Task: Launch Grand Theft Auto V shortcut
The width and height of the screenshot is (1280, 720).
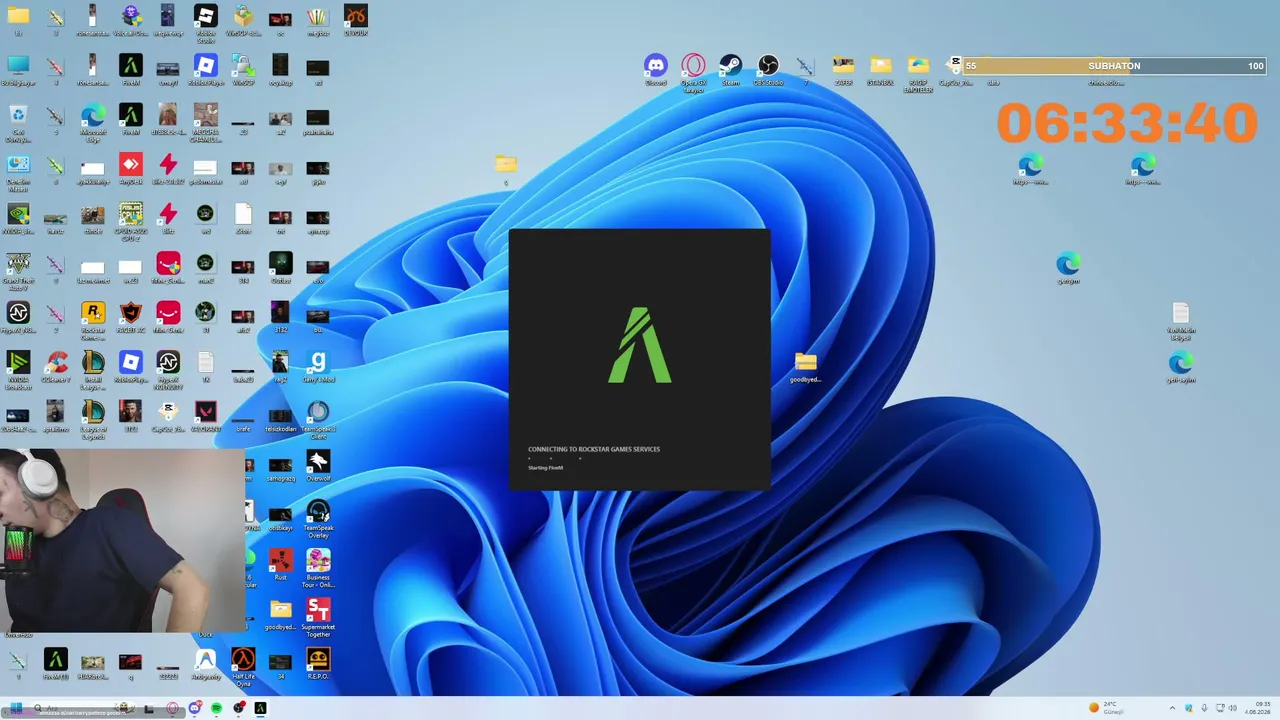Action: coord(18,270)
